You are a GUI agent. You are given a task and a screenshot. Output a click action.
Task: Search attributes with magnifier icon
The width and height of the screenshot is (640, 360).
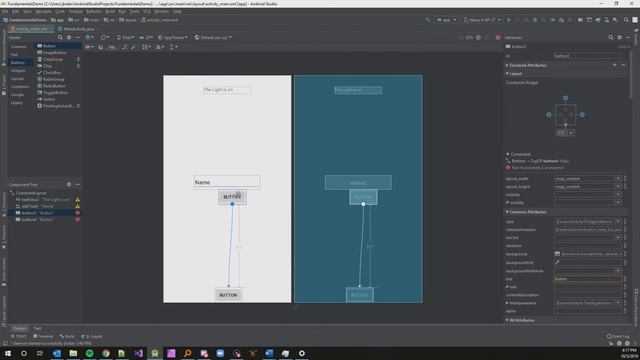coord(611,37)
